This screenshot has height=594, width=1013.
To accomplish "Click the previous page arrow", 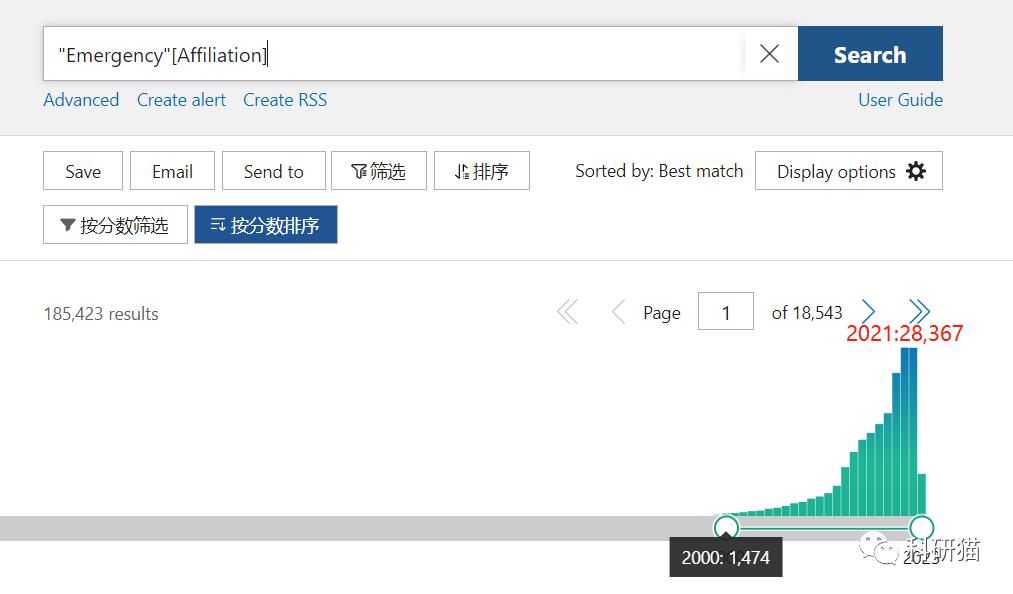I will (618, 313).
